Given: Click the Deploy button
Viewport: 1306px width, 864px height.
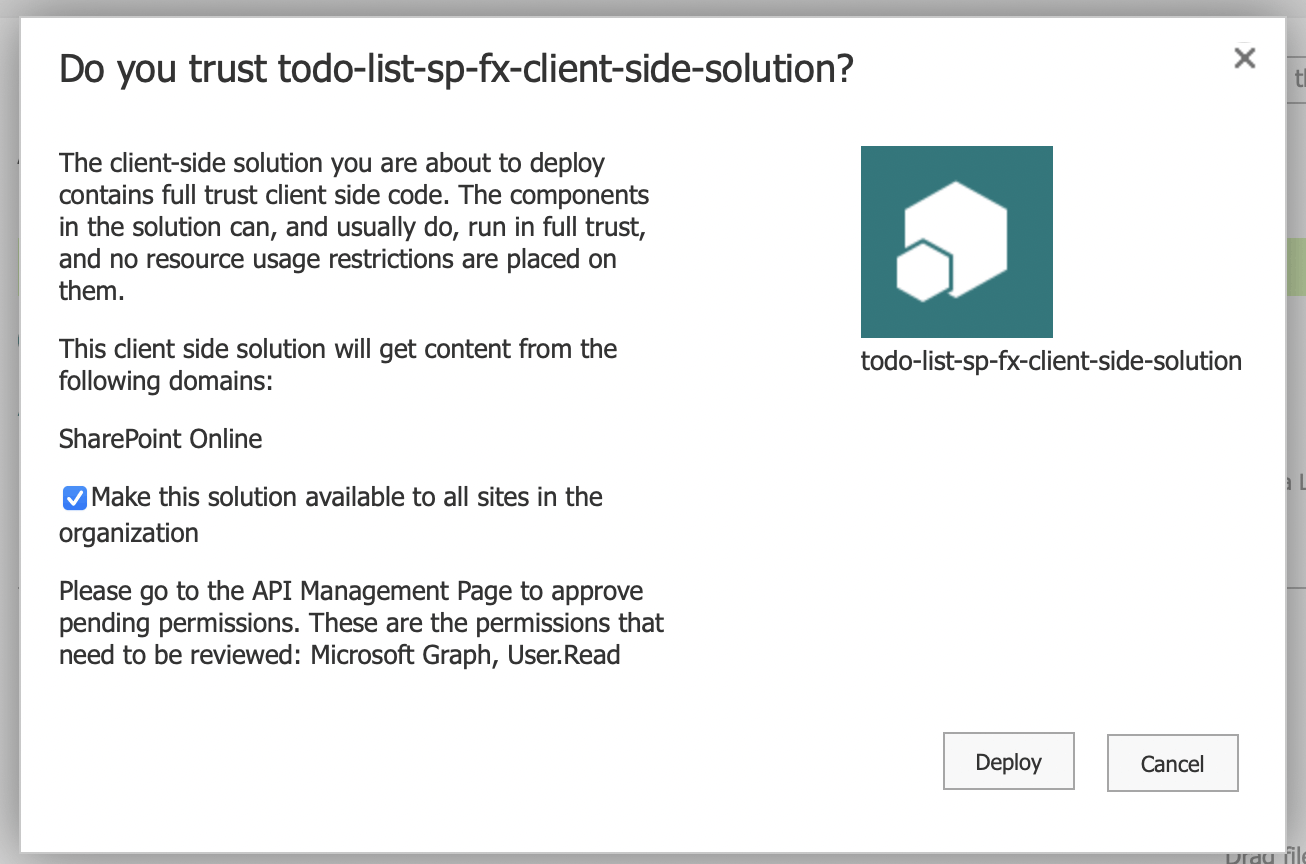Looking at the screenshot, I should [1008, 762].
